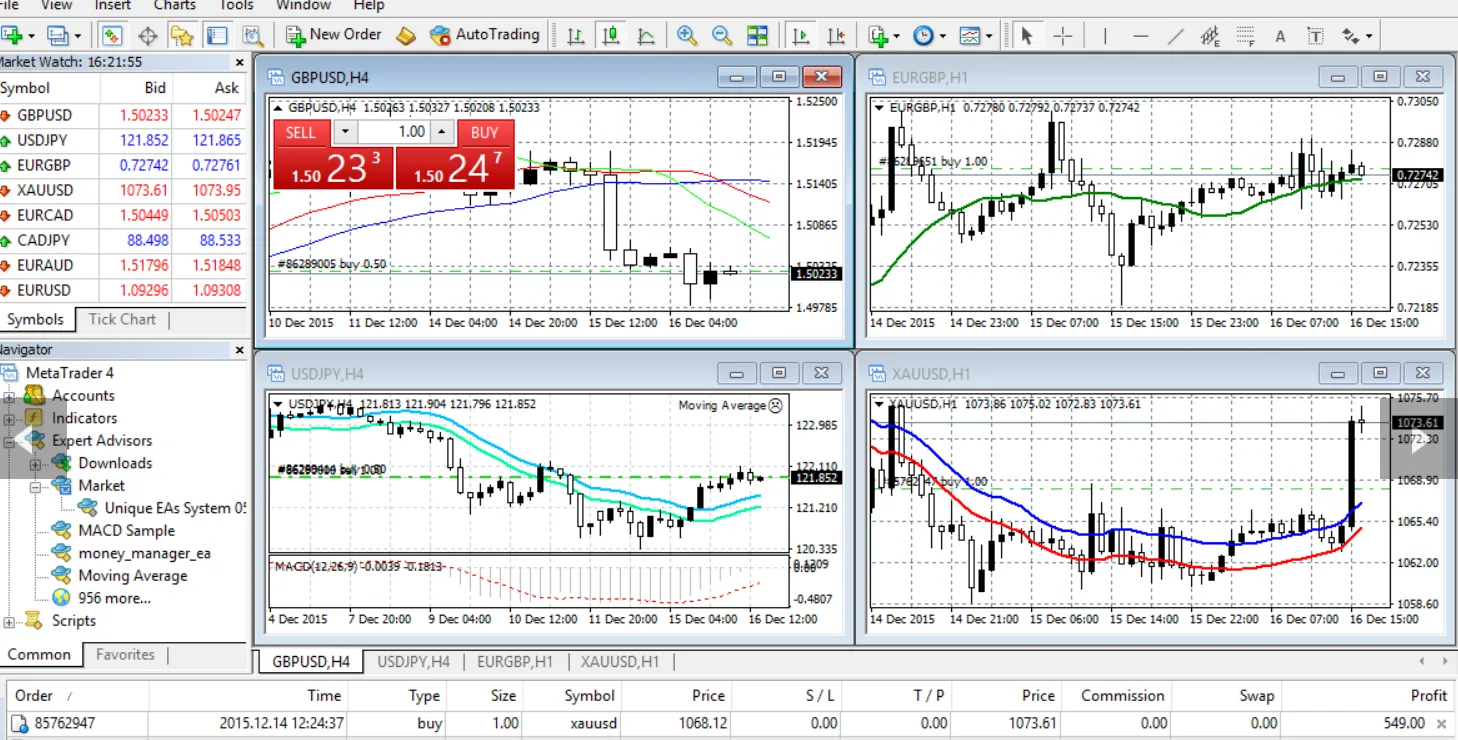Select the Draw Text Label tool
1458x740 pixels.
1315,37
